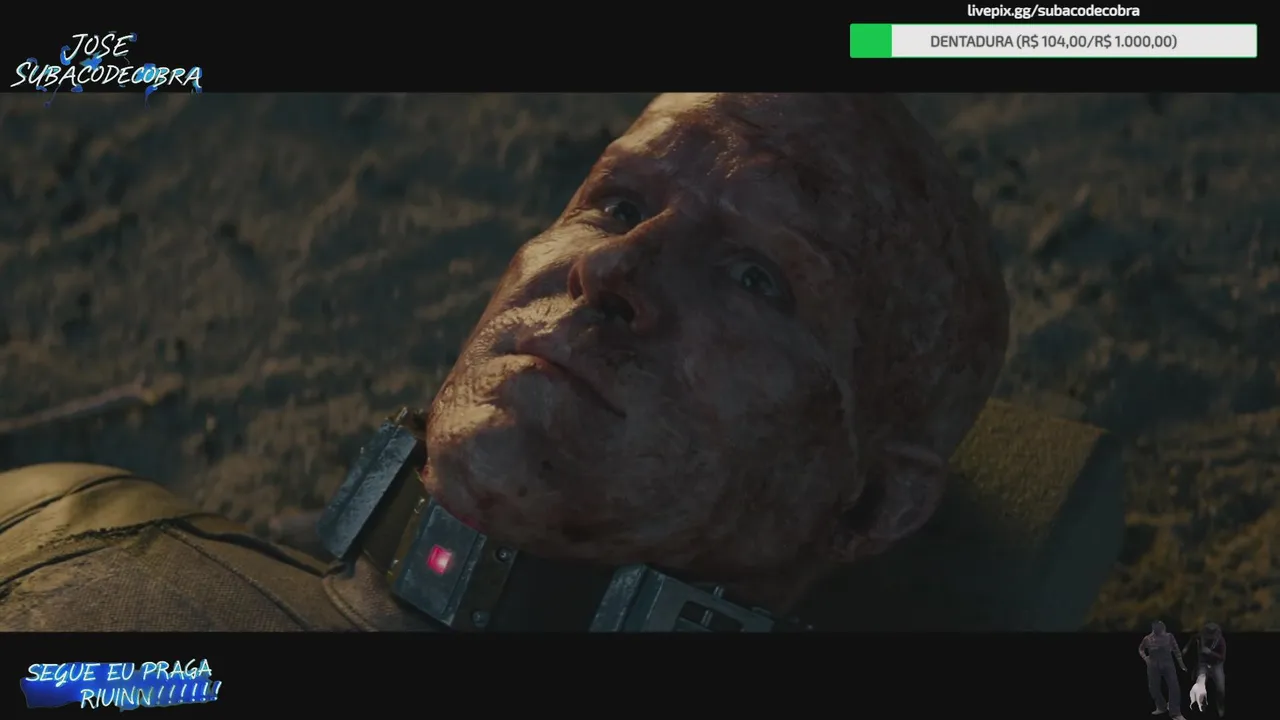Click the SEGUE EU PRAGA RIUINN banner
Image resolution: width=1280 pixels, height=720 pixels.
click(x=120, y=684)
